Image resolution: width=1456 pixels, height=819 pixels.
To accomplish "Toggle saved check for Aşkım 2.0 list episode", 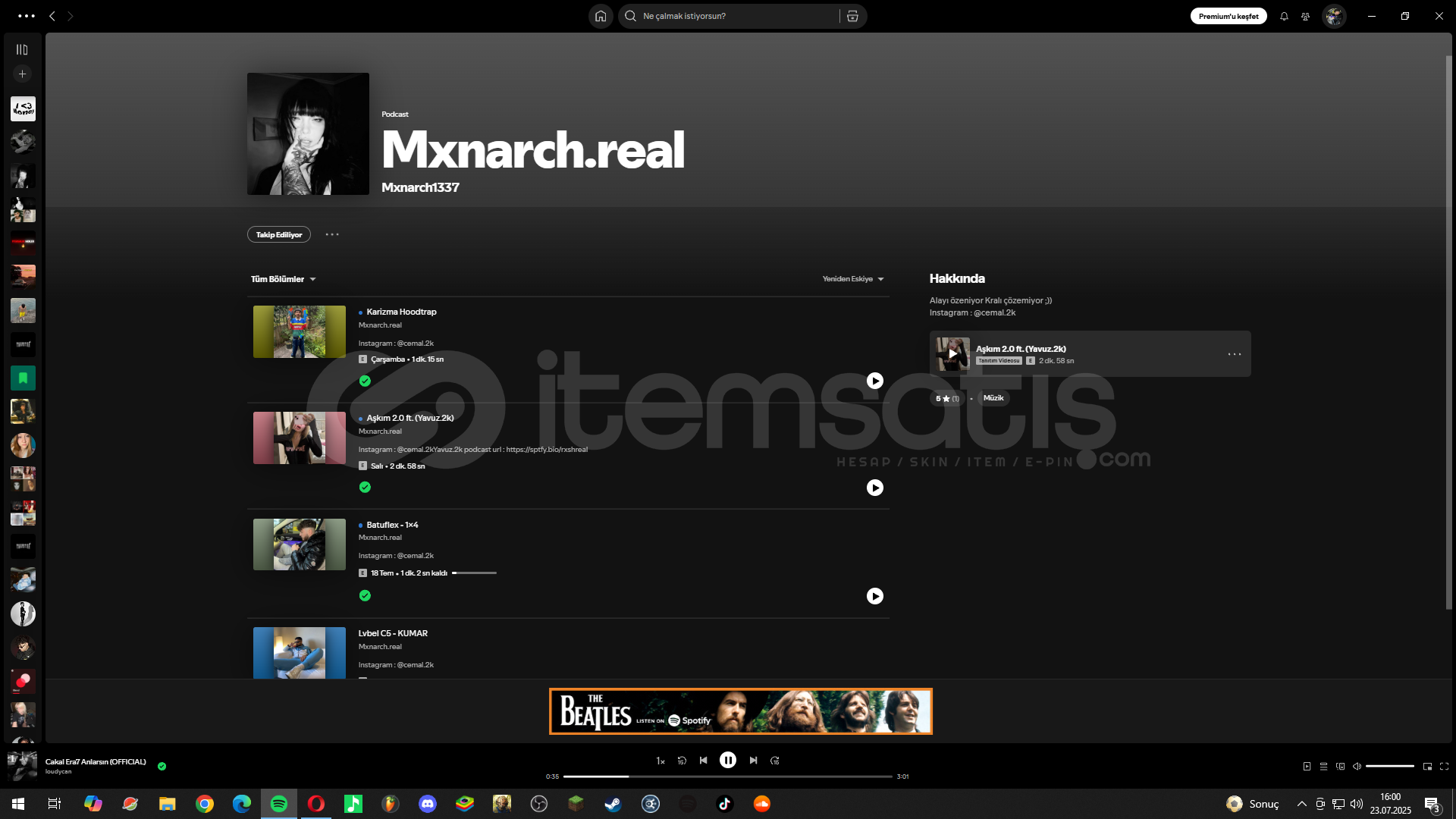I will (365, 487).
